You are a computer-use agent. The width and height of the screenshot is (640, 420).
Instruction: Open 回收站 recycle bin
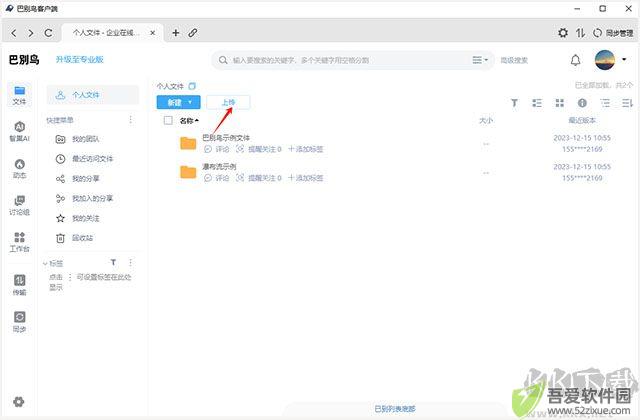tap(74, 238)
